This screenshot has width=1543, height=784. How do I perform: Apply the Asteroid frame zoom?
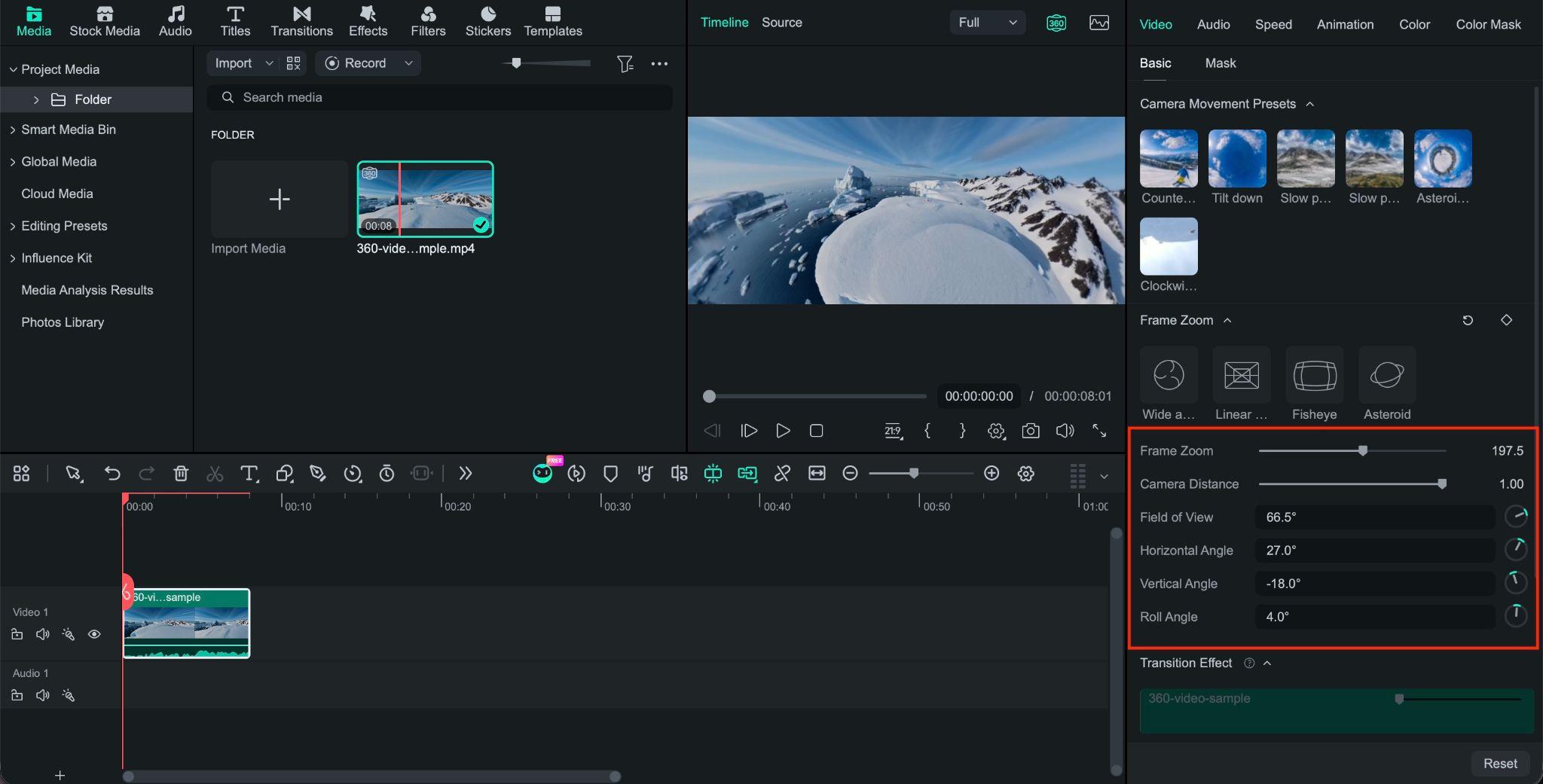1386,375
